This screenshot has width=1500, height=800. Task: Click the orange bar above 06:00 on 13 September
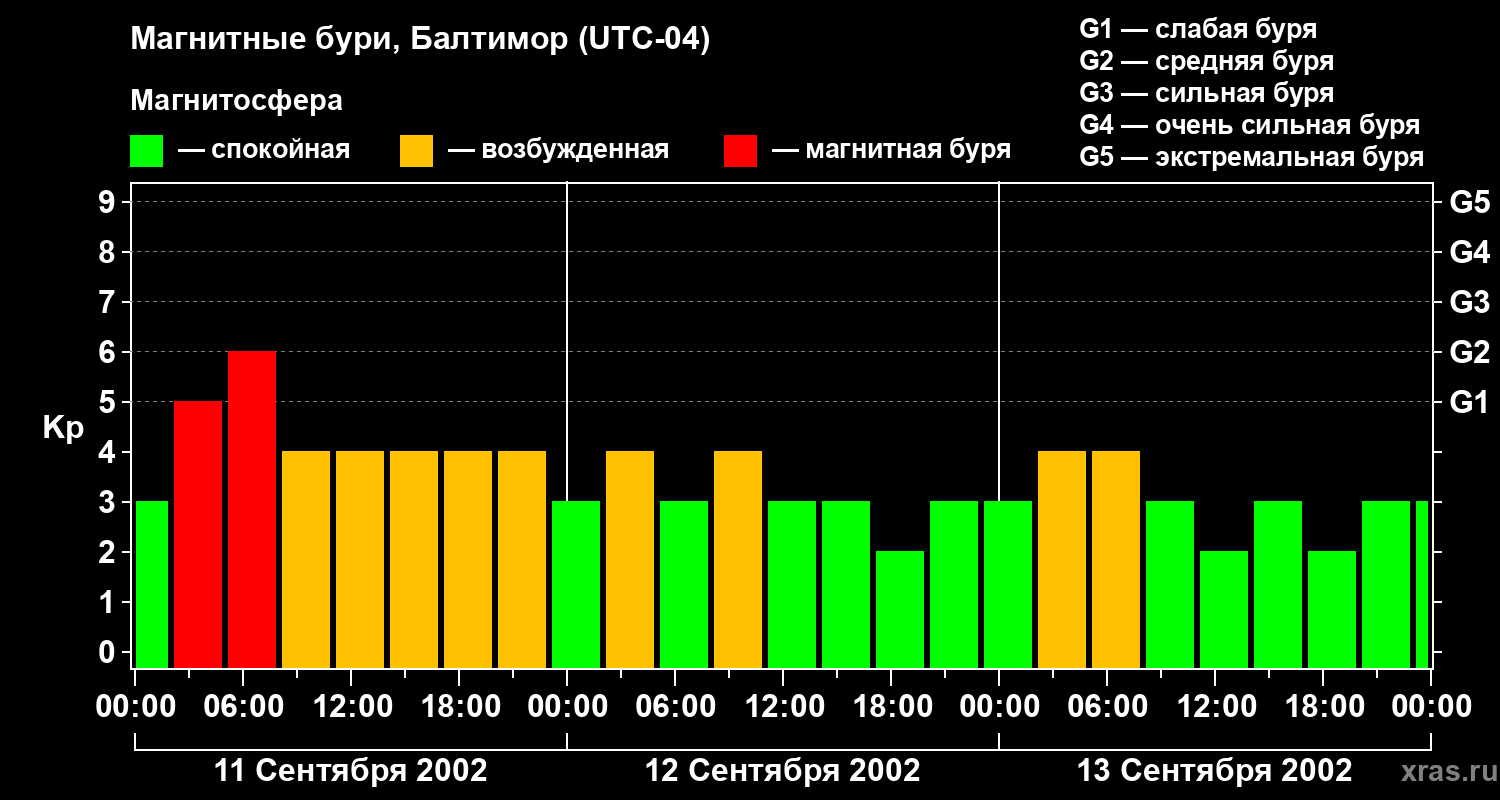point(1116,560)
